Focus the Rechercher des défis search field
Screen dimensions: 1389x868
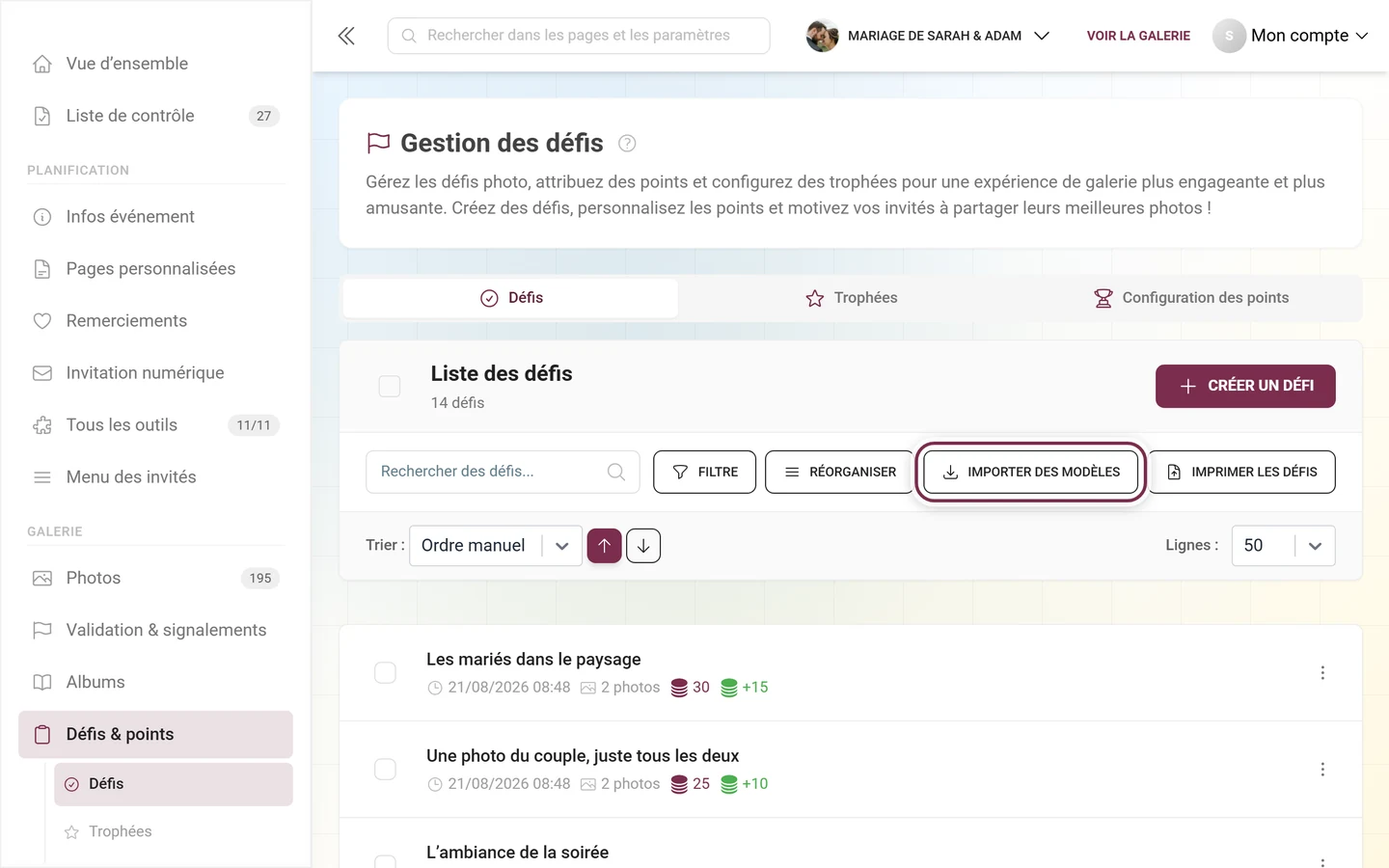pyautogui.click(x=503, y=472)
